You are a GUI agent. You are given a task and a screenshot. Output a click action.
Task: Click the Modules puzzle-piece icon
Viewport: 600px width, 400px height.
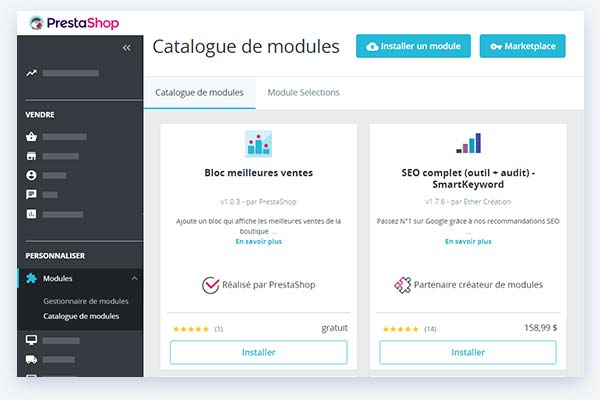pos(31,278)
